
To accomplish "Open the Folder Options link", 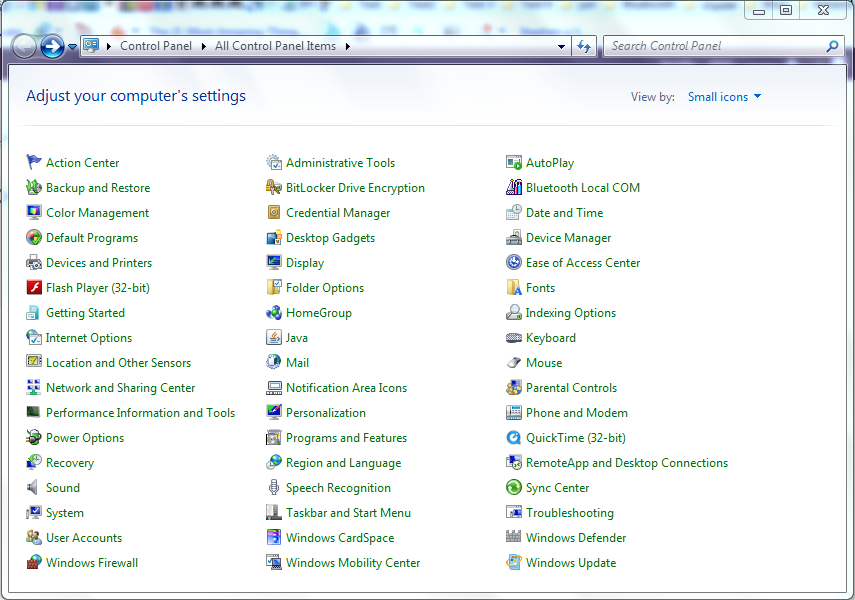I will (325, 288).
